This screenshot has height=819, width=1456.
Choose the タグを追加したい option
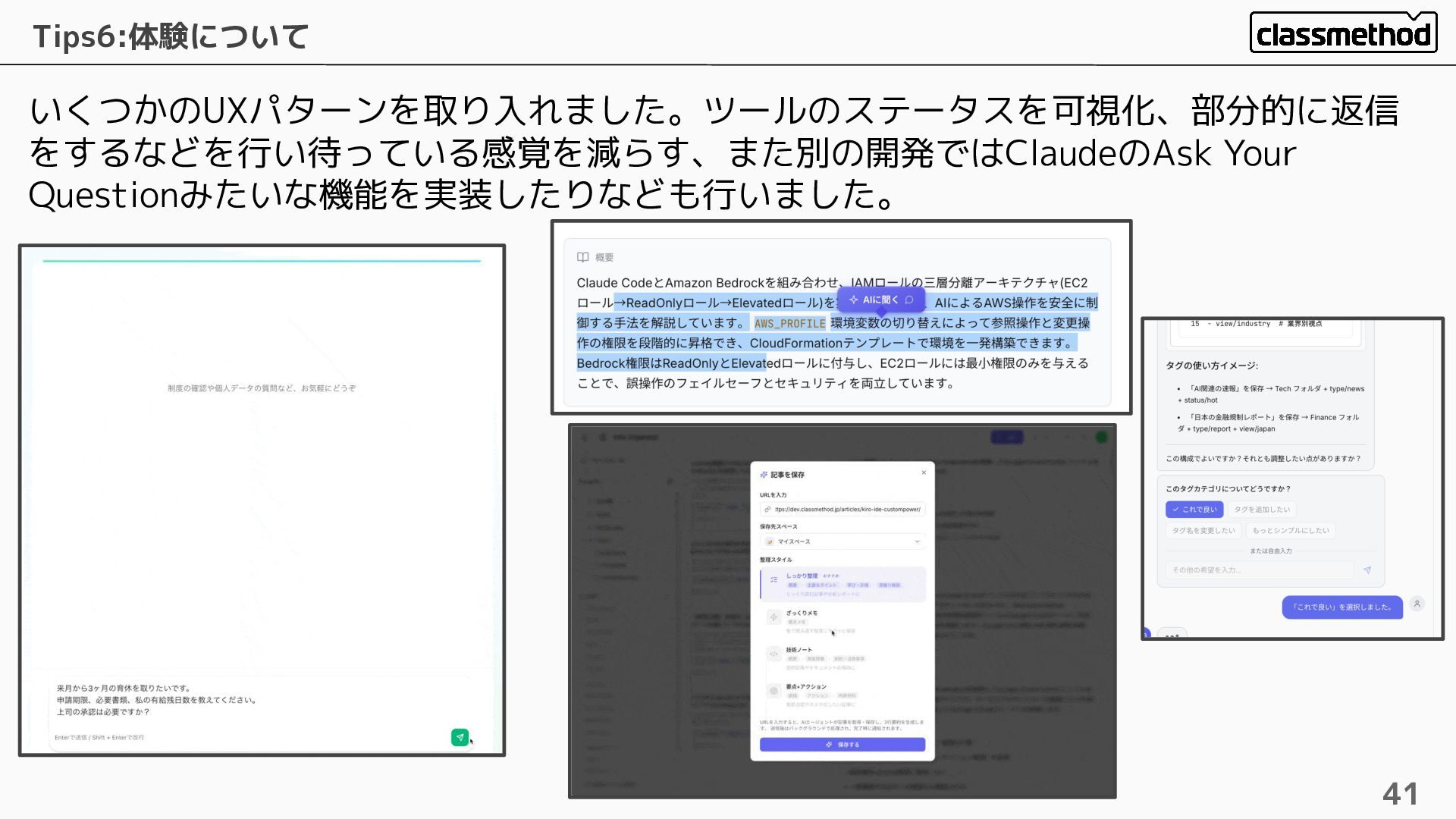point(1261,510)
